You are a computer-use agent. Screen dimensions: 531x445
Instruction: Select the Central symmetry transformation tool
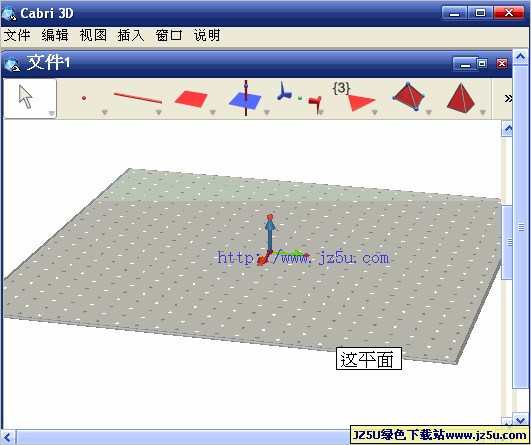[x=299, y=97]
